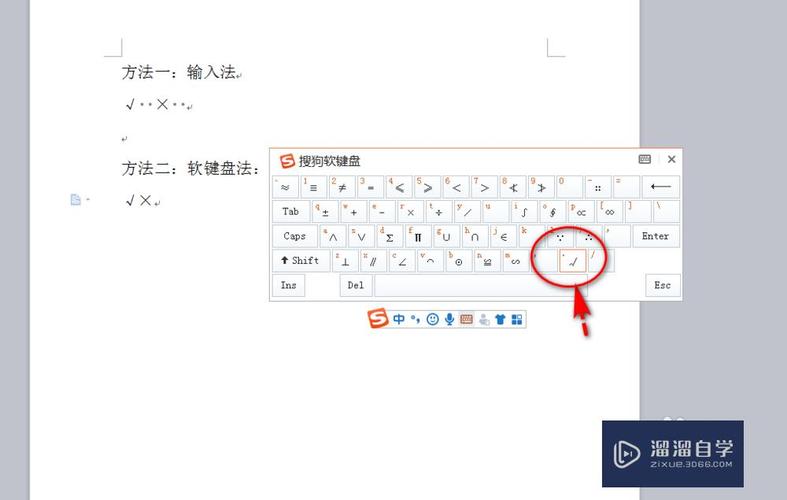
Task: Click the infinity ∞ key labeled [
Action: click(x=609, y=211)
